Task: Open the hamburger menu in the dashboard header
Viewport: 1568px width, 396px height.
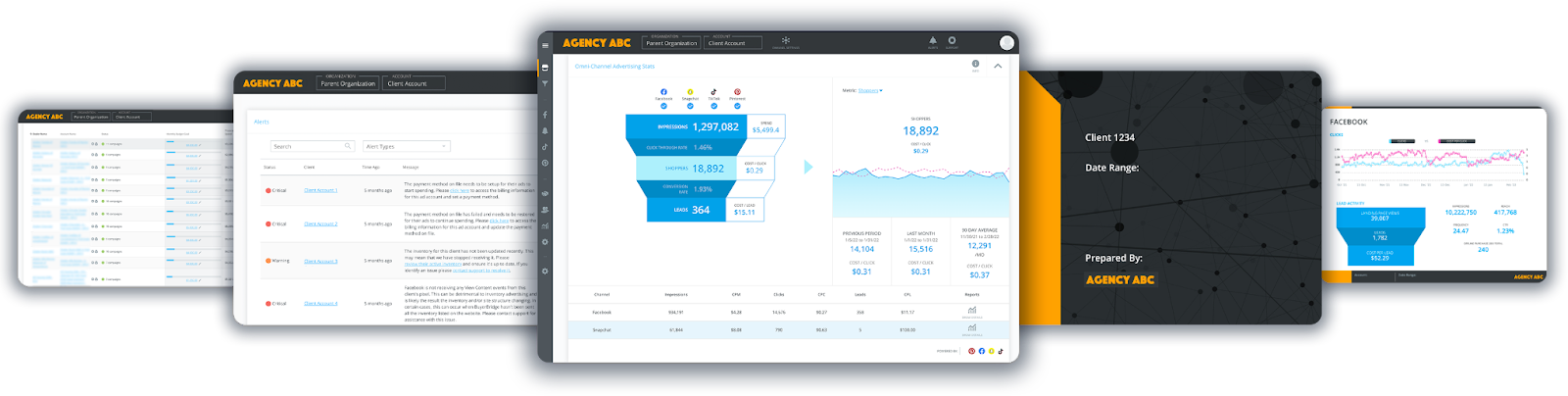Action: tap(545, 45)
